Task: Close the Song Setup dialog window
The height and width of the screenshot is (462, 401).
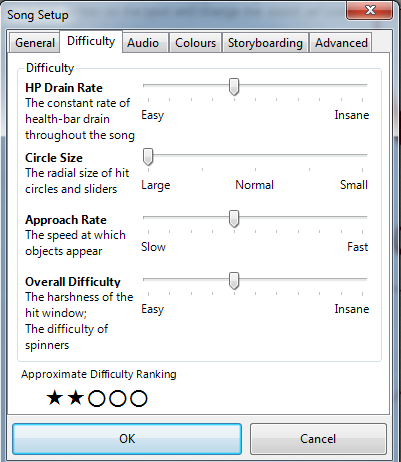Action: tap(370, 11)
